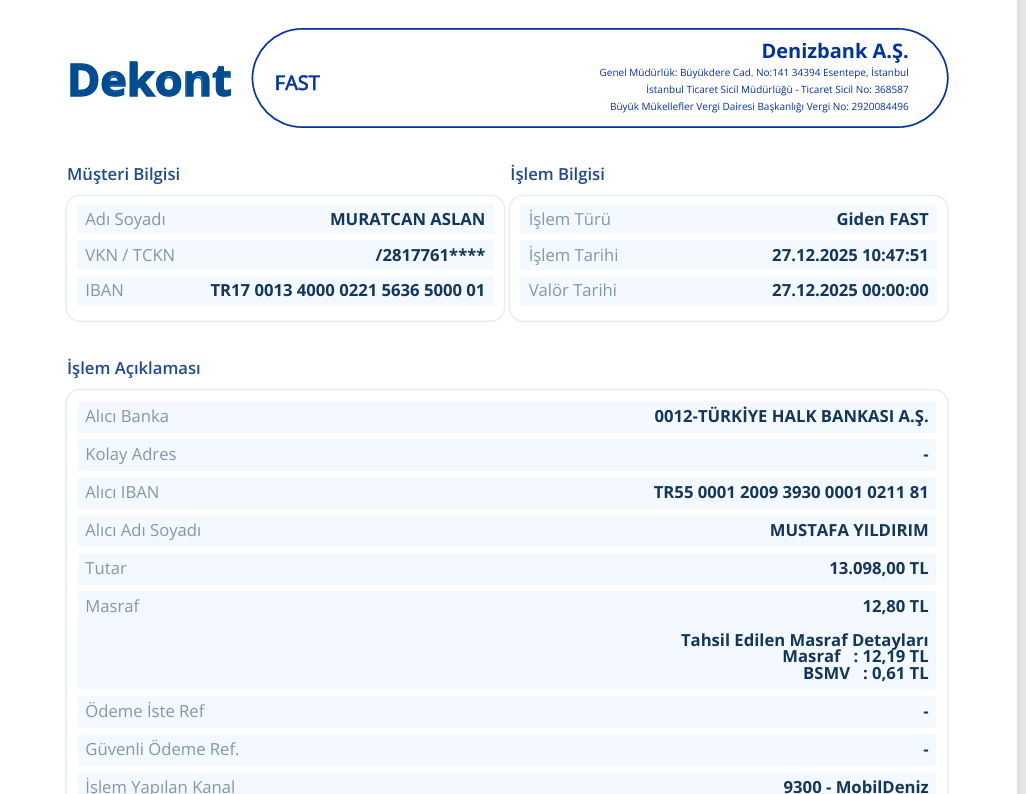
Task: Click the vertical scrollbar on right edge
Action: click(1021, 397)
